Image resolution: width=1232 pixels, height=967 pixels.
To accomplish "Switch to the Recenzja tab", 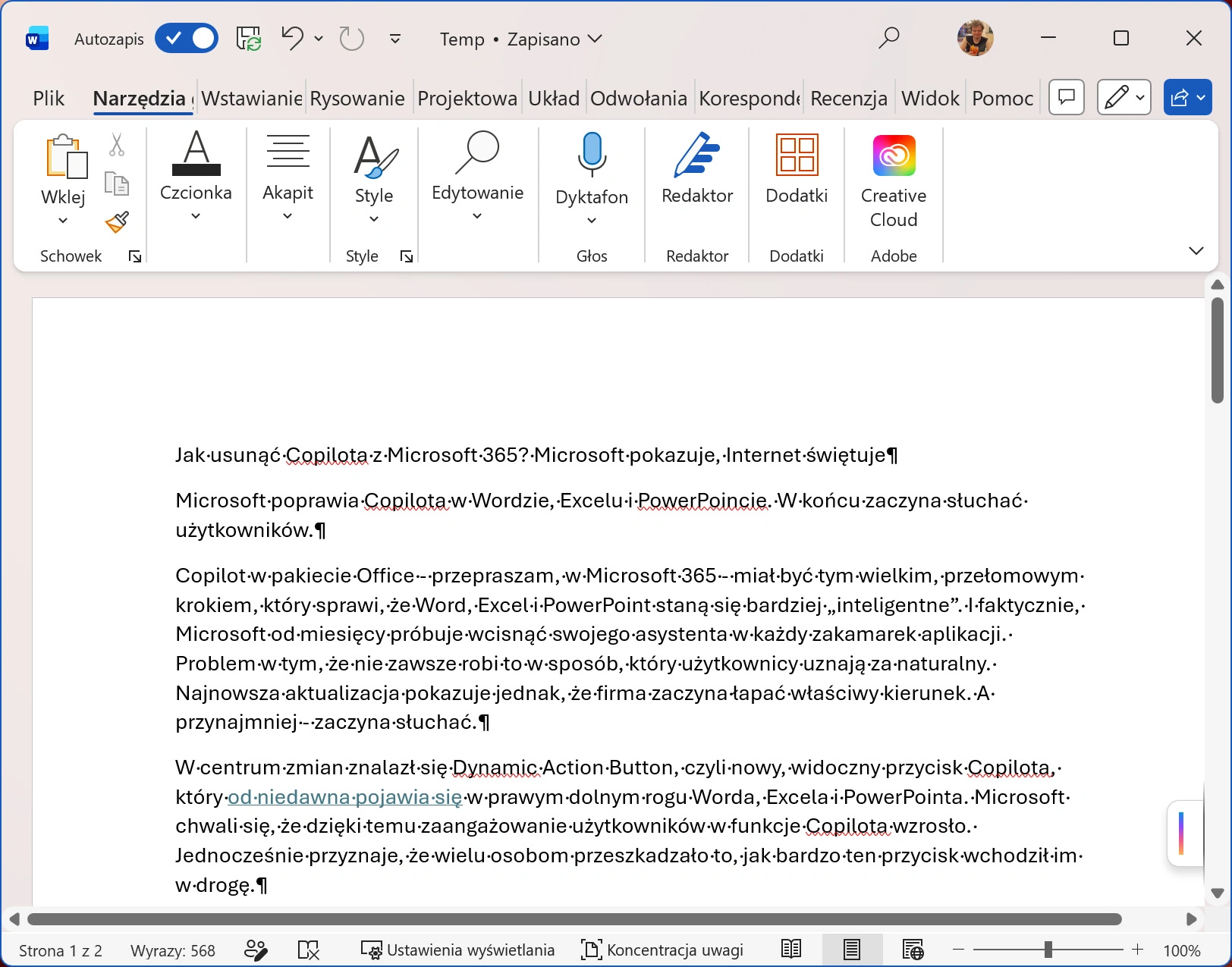I will coord(849,99).
